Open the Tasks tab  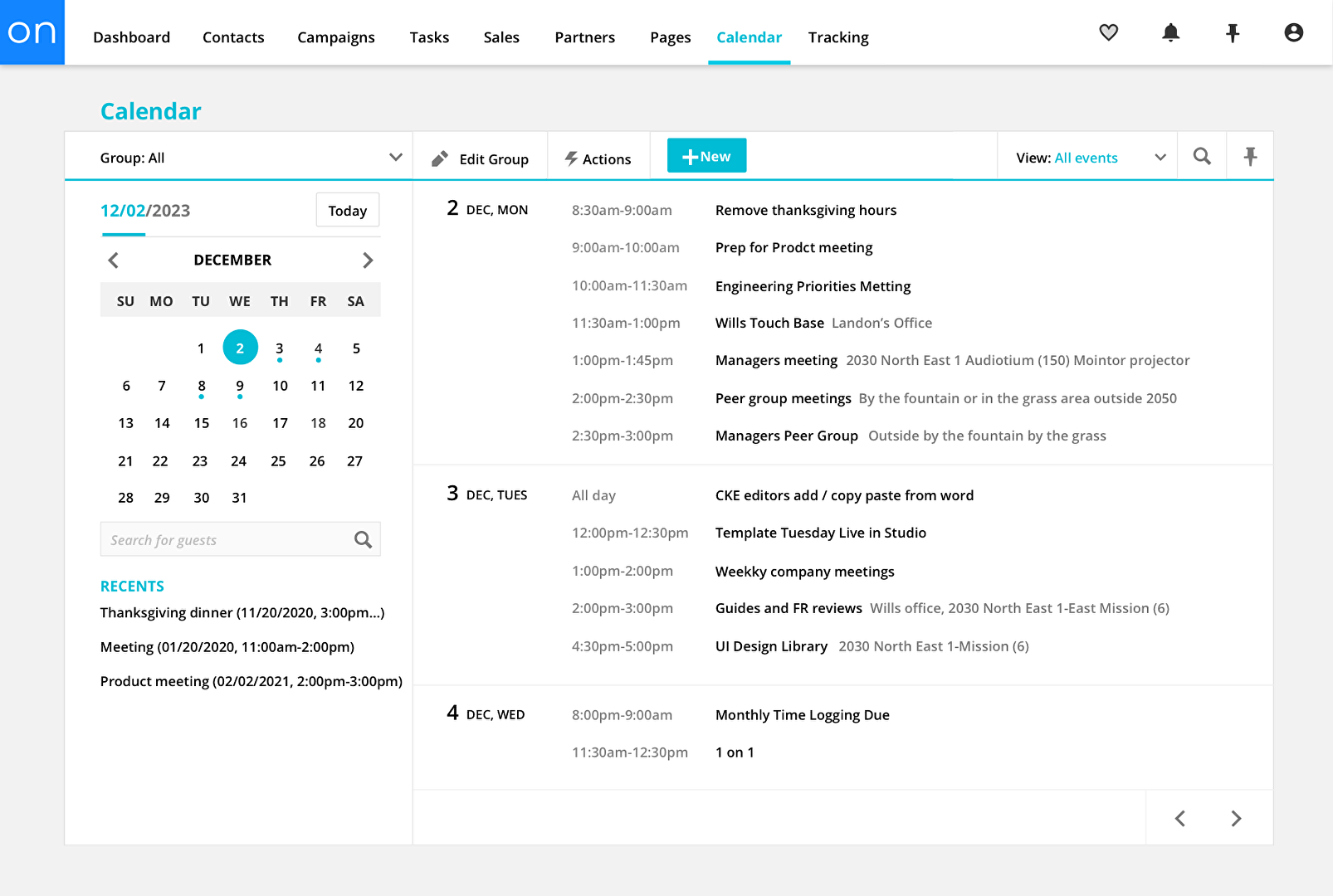(429, 37)
